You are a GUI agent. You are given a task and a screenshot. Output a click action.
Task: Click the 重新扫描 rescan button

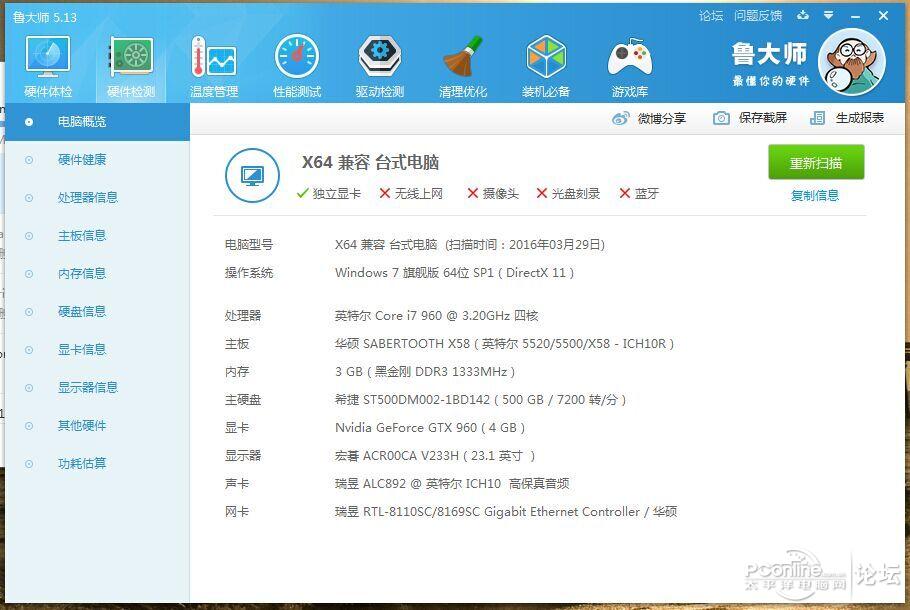click(x=816, y=163)
